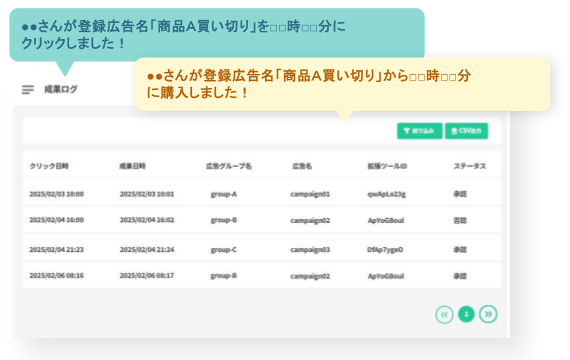Select page 1 in the pagination
Viewport: 570px width, 360px height.
point(466,314)
